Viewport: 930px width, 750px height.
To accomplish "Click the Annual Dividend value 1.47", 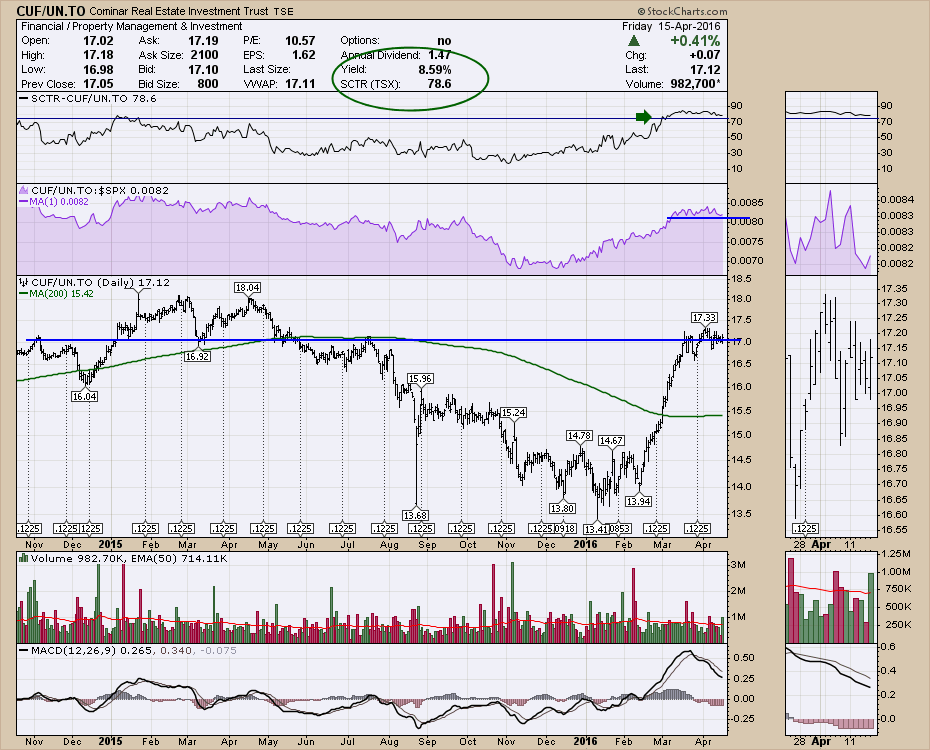I will pyautogui.click(x=439, y=55).
